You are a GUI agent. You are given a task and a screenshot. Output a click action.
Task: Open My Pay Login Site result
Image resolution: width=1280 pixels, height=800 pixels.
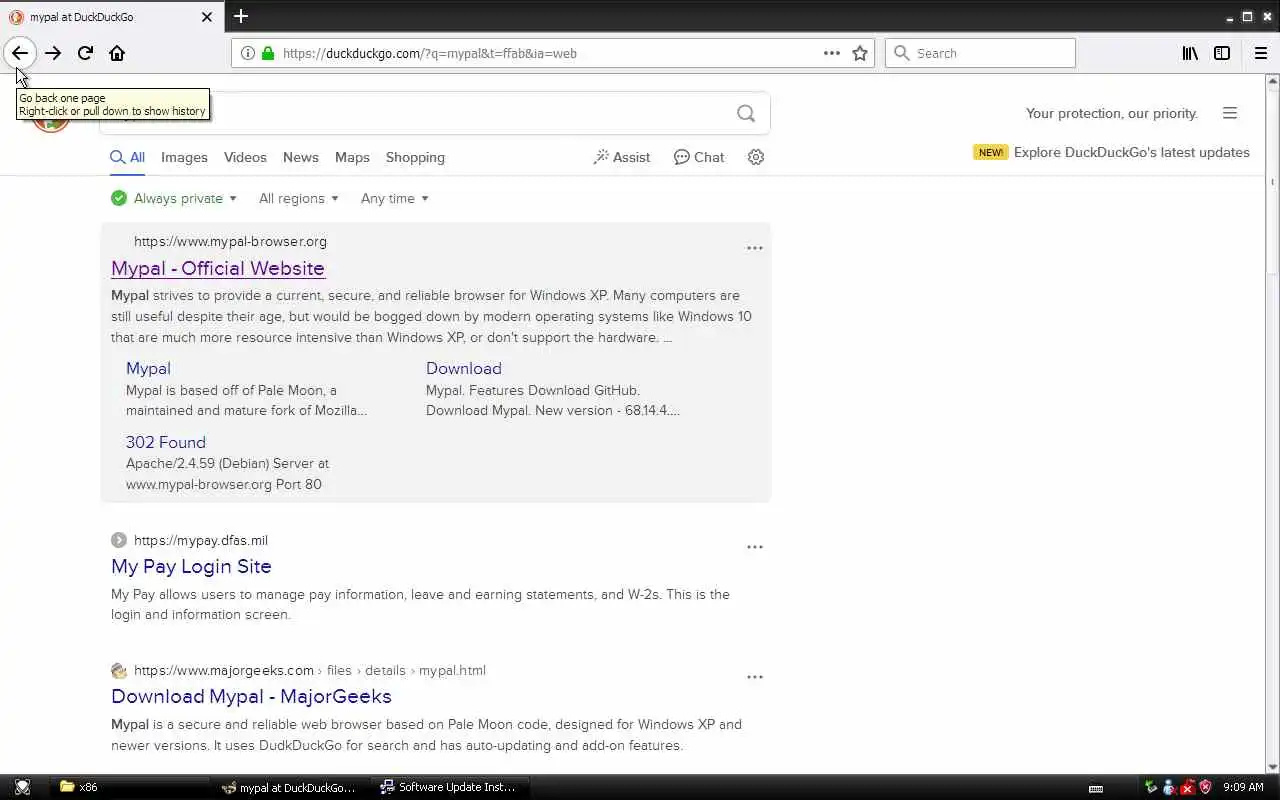[x=191, y=566]
